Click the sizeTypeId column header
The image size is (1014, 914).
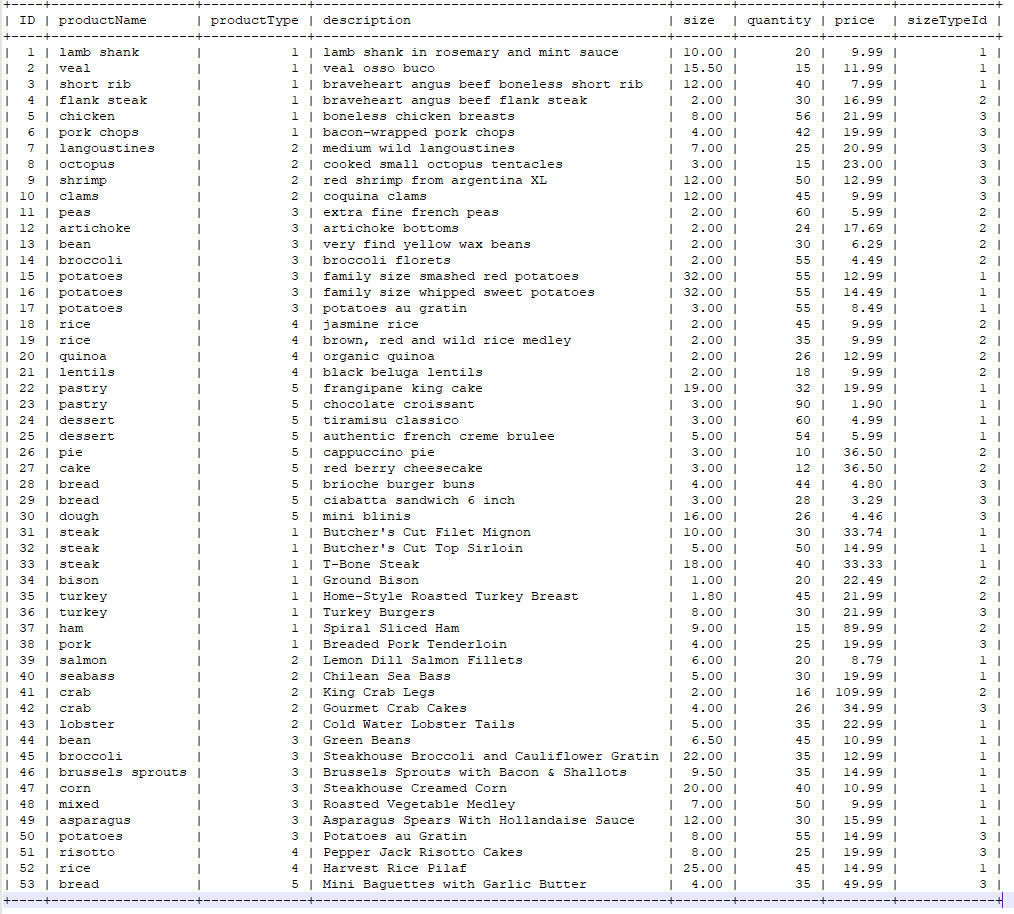coord(947,20)
